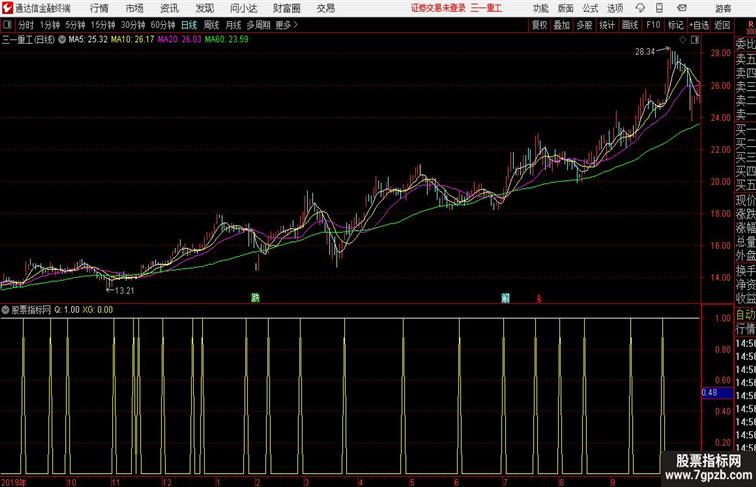Click the 13.21 low price label
This screenshot has width=756, height=487.
[x=124, y=291]
